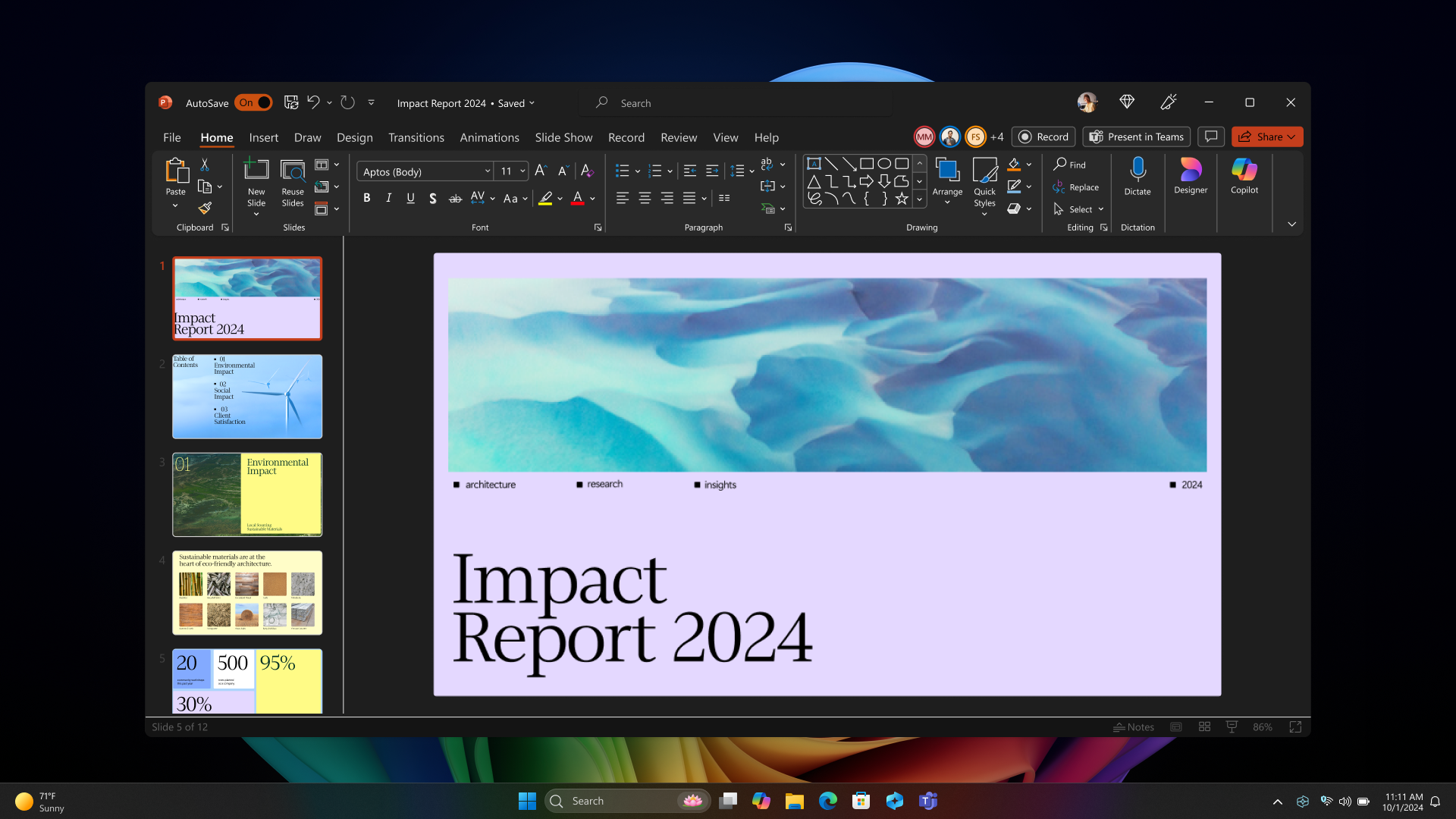
Task: Select the Environmental Impact slide thumbnail
Action: click(247, 494)
